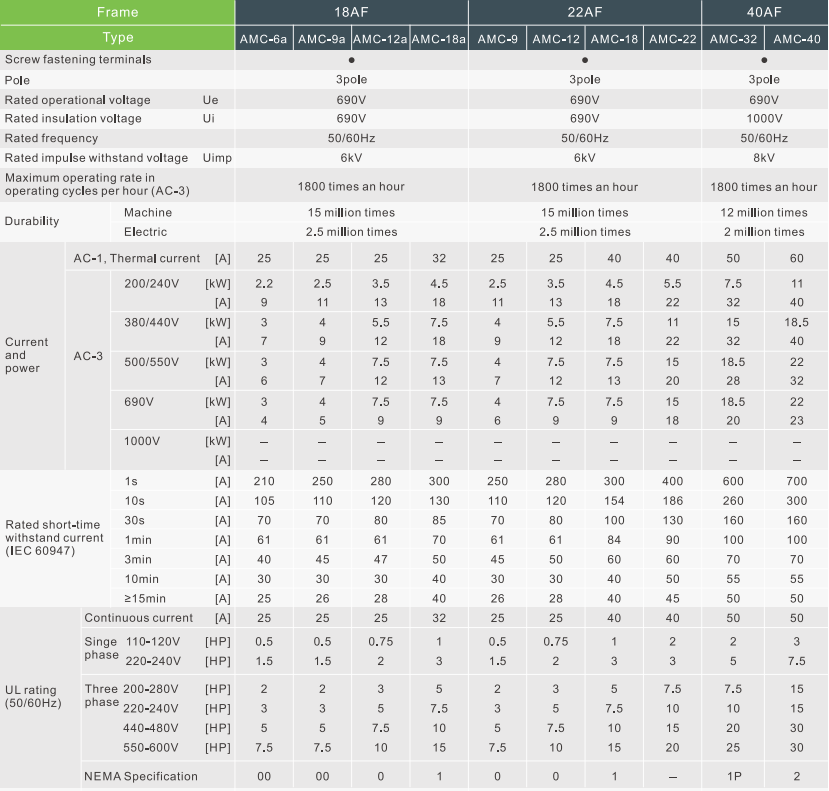Click the AC-3 '1000V' row label
Image resolution: width=829 pixels, height=791 pixels.
(142, 441)
